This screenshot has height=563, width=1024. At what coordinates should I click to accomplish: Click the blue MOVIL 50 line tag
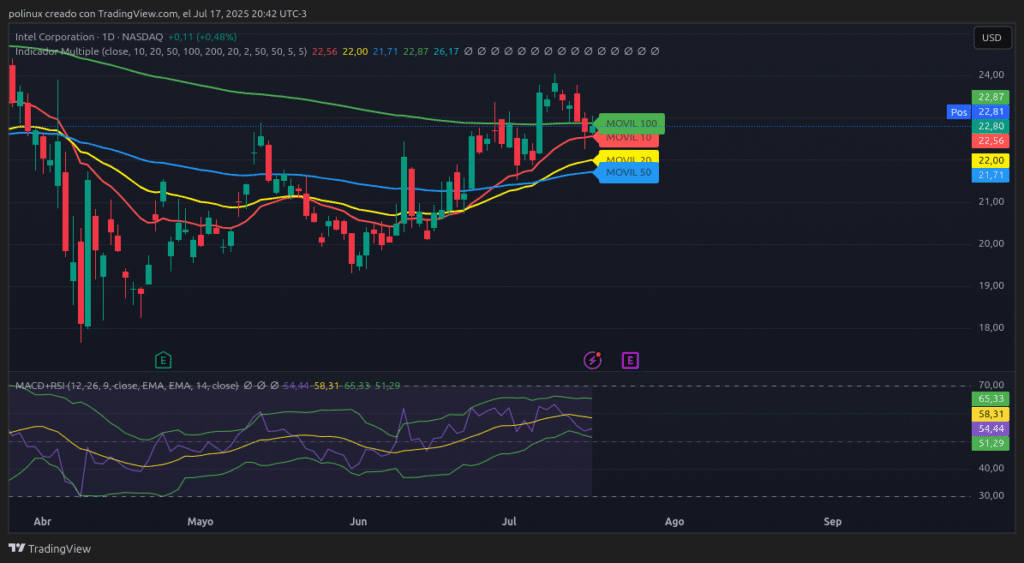628,173
